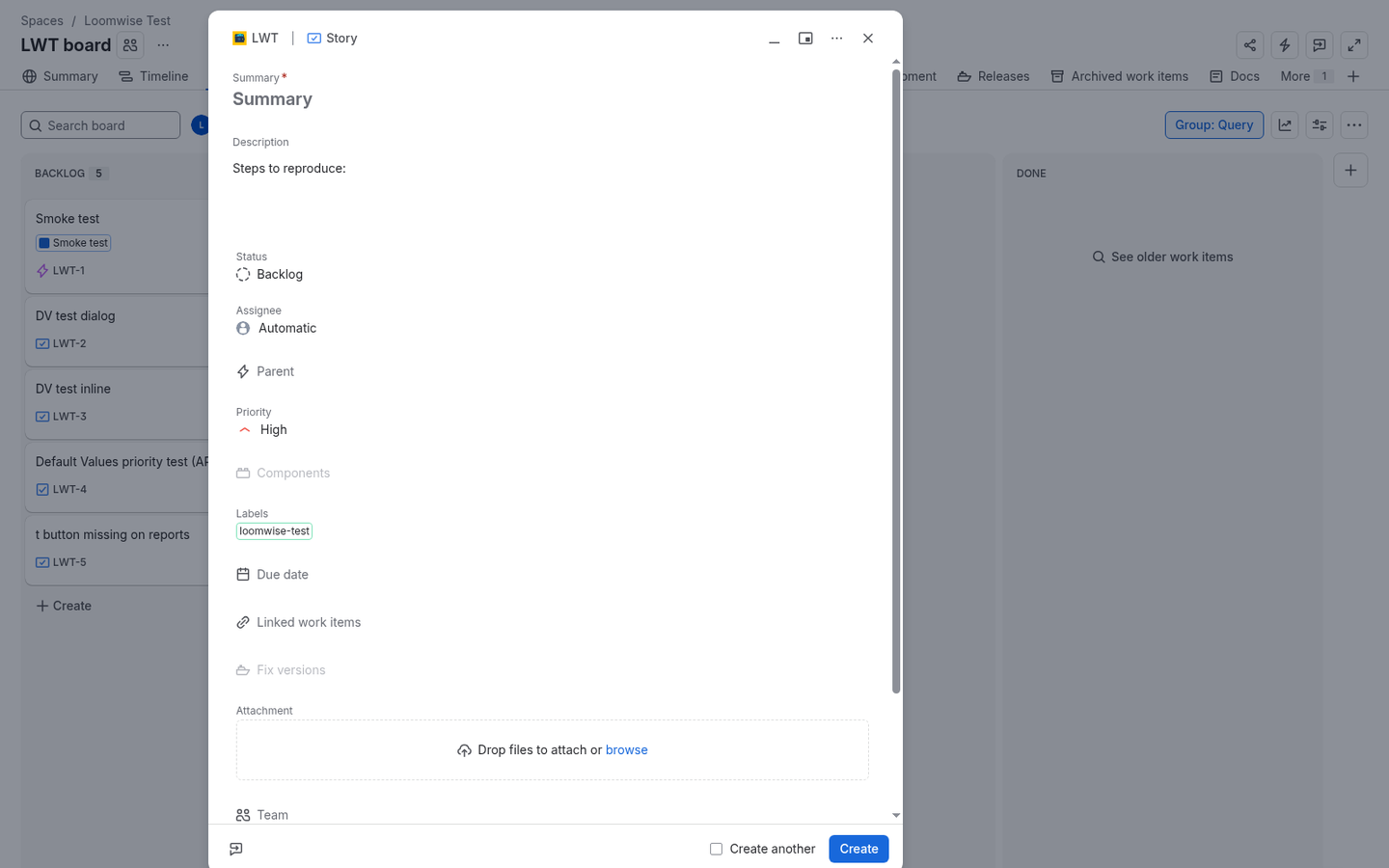
Task: Open the dialog's three-dot actions menu
Action: tap(836, 39)
